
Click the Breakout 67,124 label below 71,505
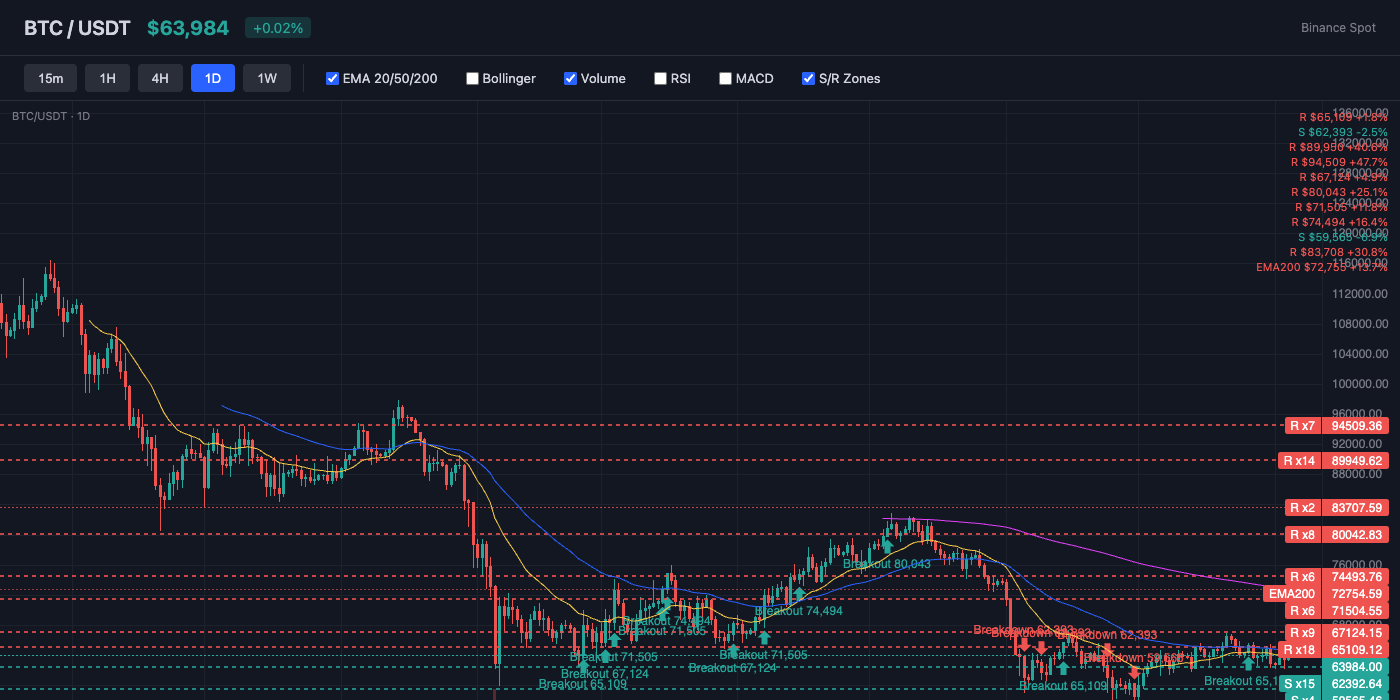coord(604,674)
